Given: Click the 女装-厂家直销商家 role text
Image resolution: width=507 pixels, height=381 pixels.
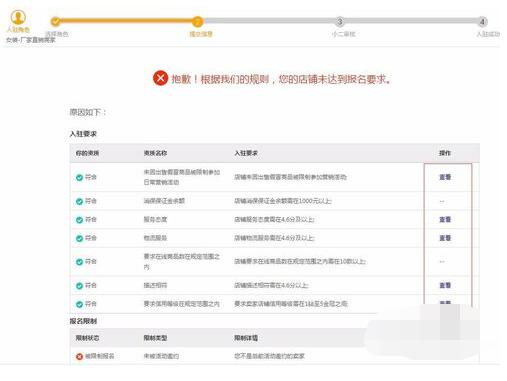Looking at the screenshot, I should click(31, 40).
